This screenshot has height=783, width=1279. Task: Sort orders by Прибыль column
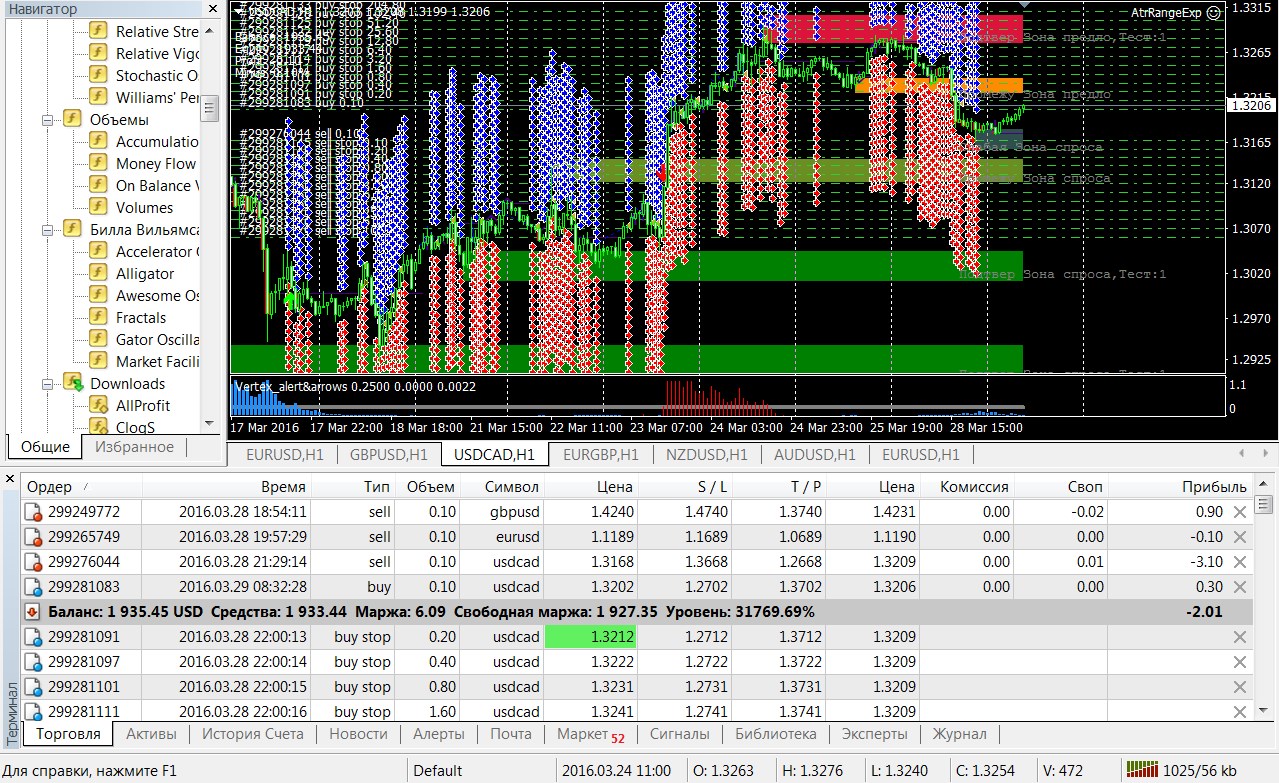pos(1214,487)
